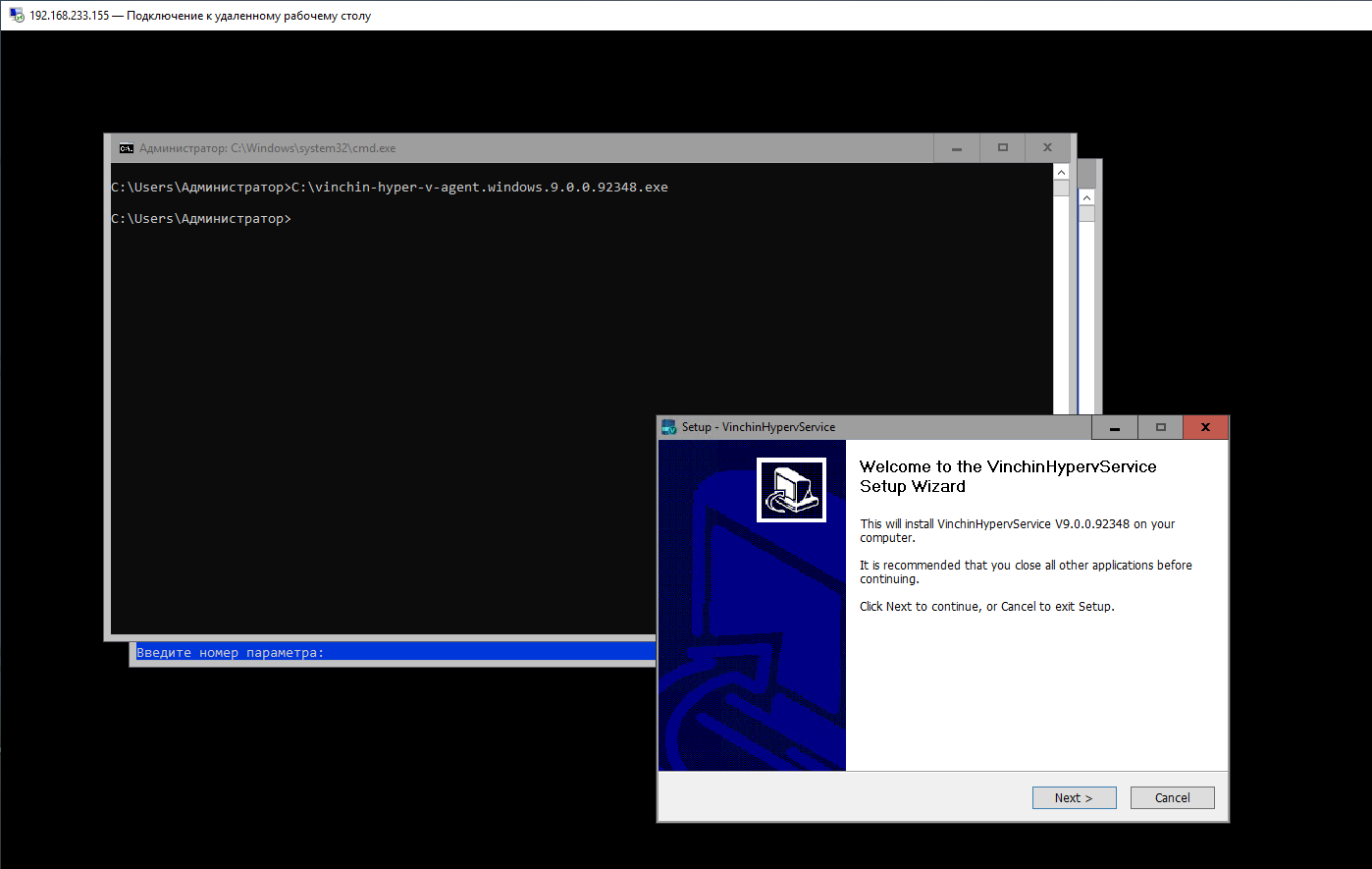
Task: Cancel the VinchinHypervService setup
Action: pos(1172,797)
